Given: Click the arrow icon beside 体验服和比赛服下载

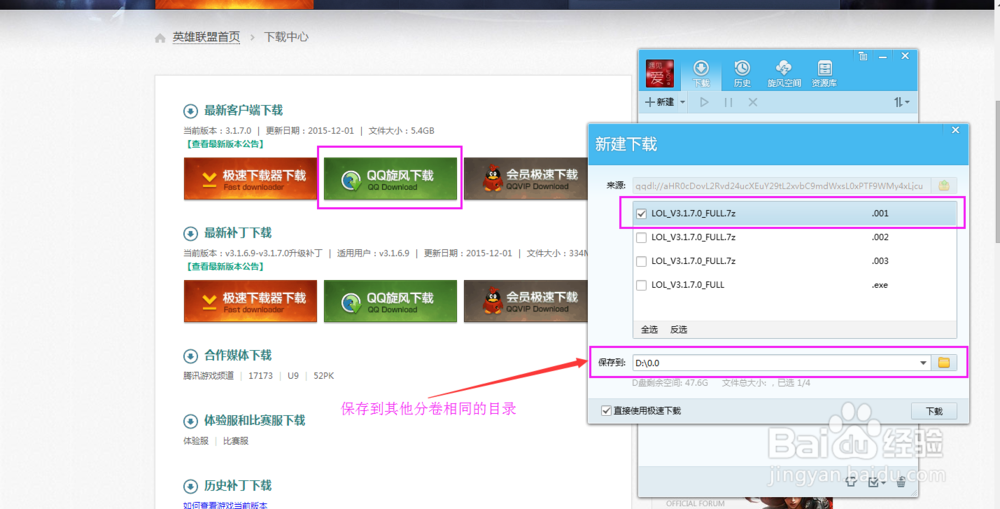Looking at the screenshot, I should click(x=190, y=421).
